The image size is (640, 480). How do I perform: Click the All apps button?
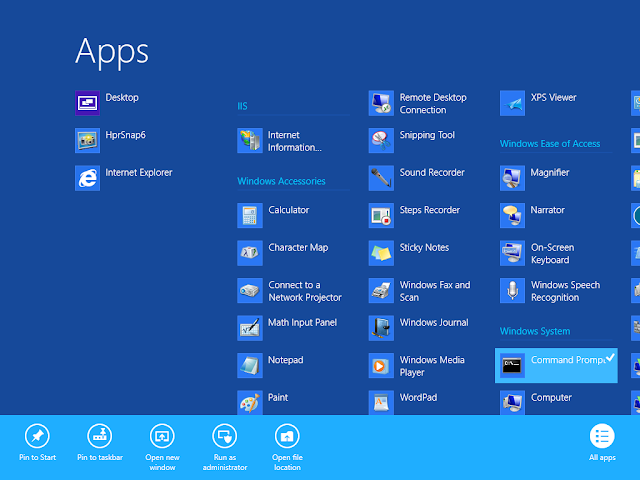click(x=602, y=444)
